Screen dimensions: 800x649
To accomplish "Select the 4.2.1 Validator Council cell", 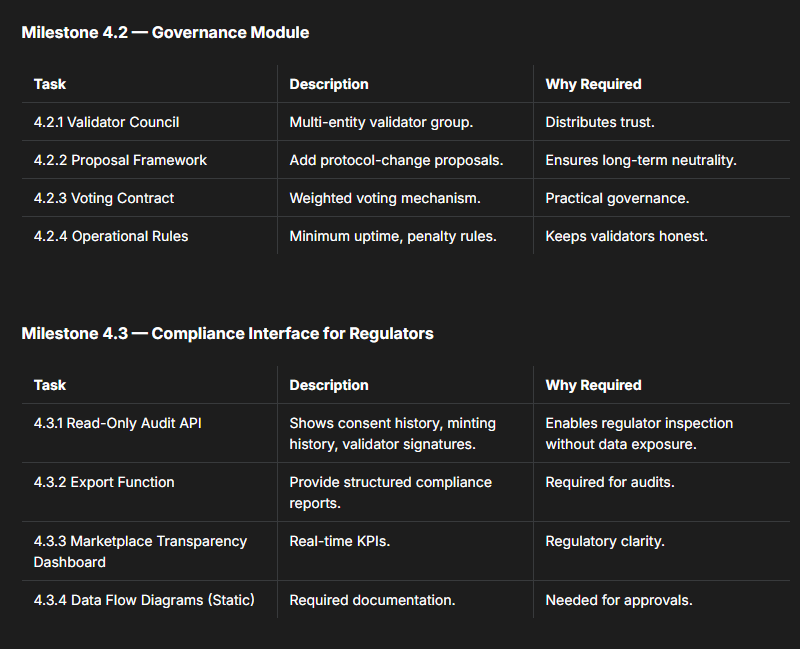I will tap(106, 122).
